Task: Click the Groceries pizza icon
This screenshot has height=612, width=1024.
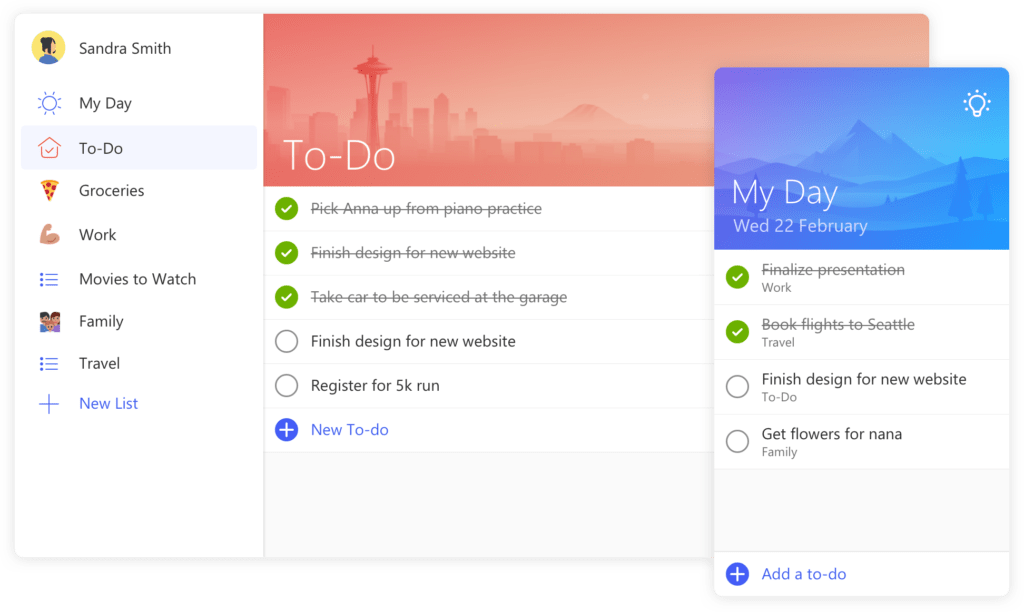Action: tap(47, 190)
